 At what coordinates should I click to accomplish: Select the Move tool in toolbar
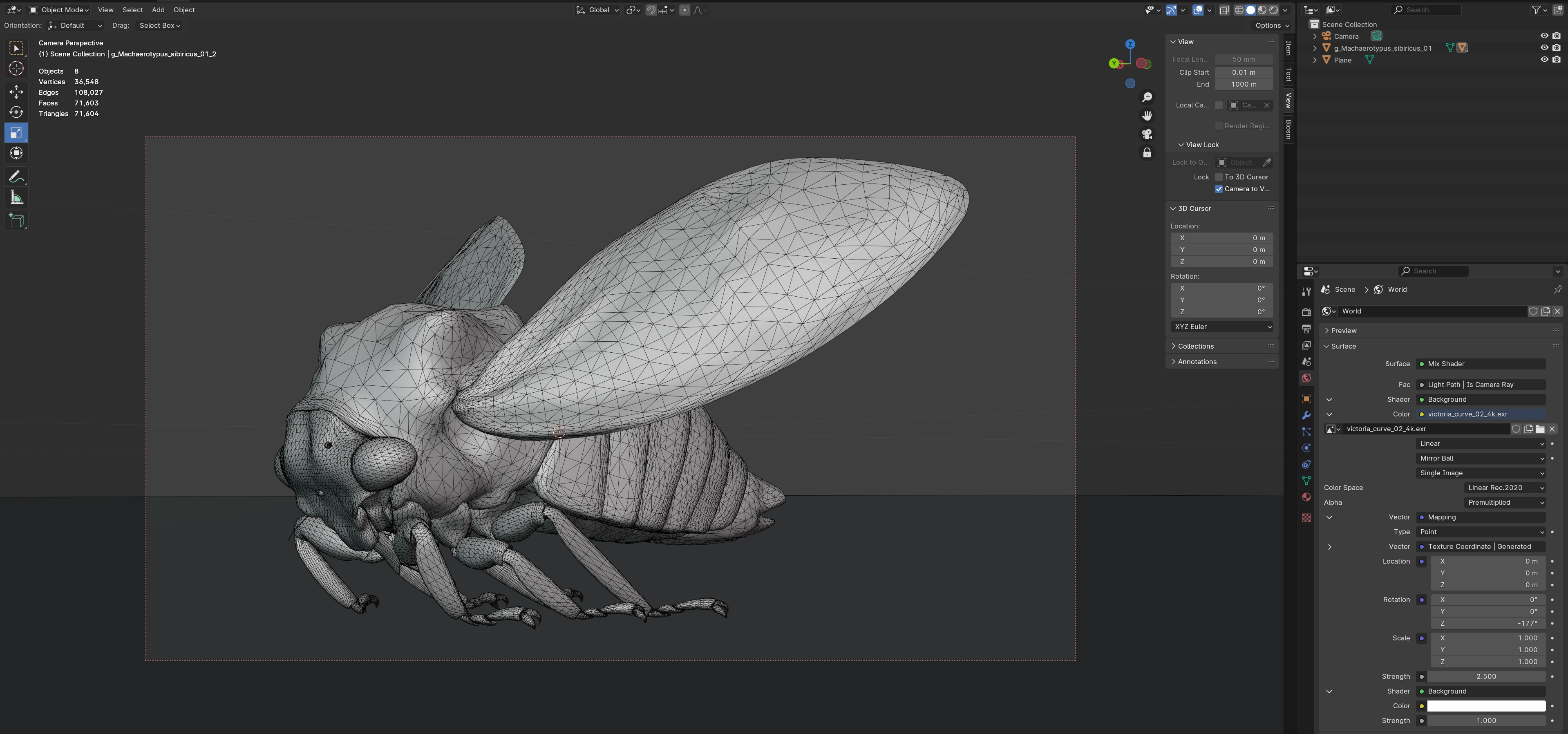pos(16,91)
